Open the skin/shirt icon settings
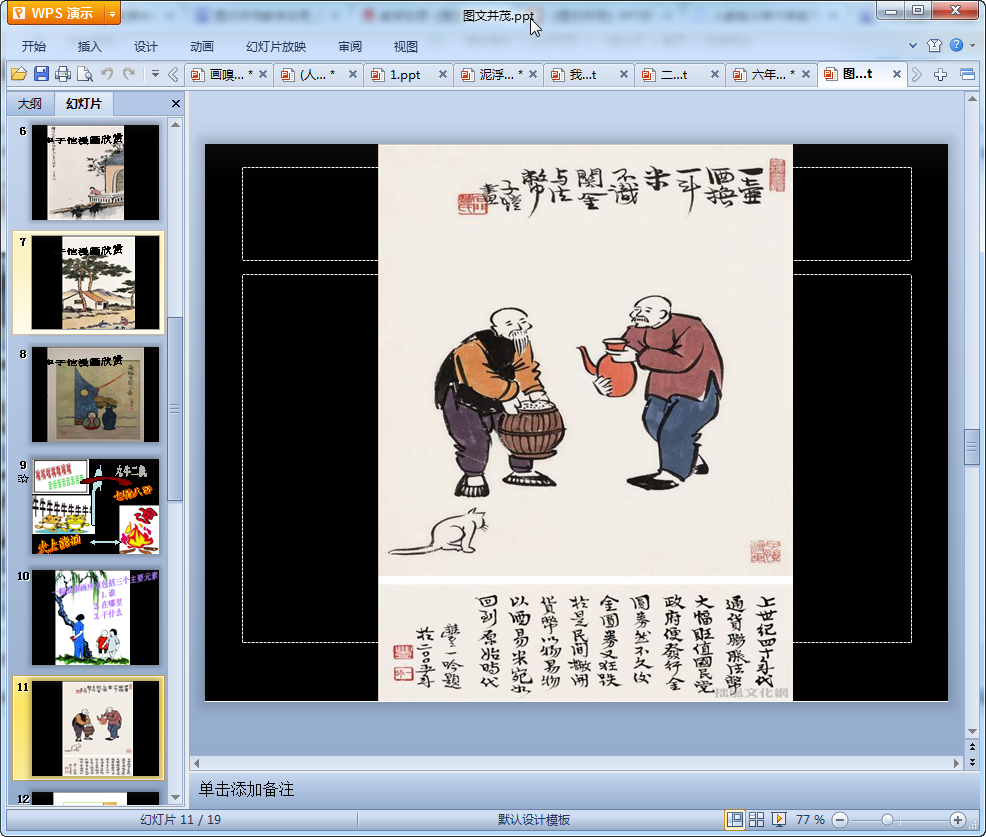 [x=934, y=45]
